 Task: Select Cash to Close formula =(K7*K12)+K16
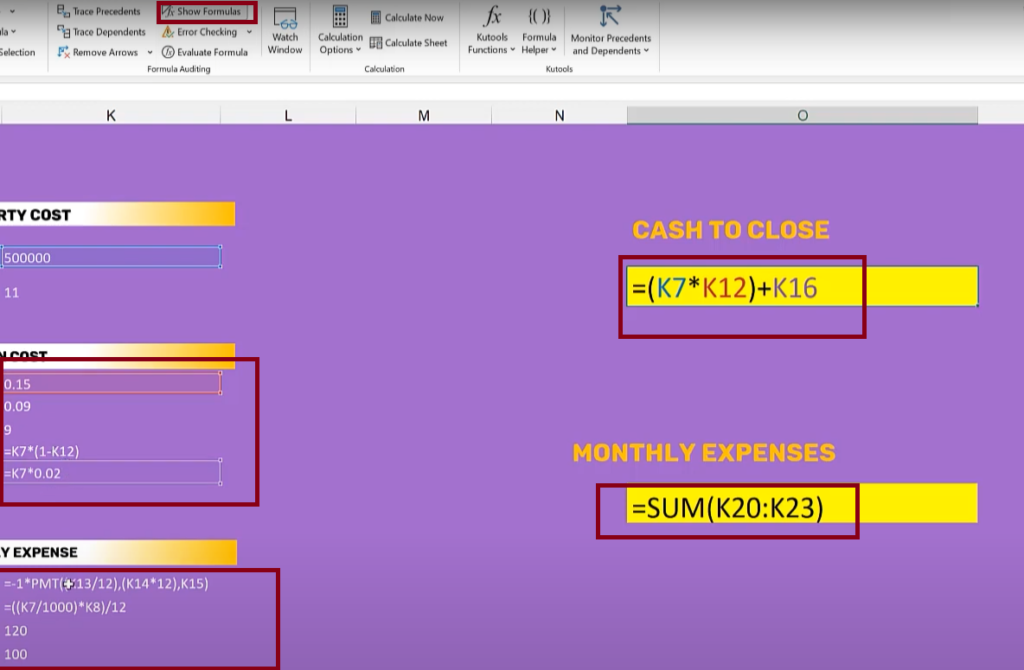[802, 287]
